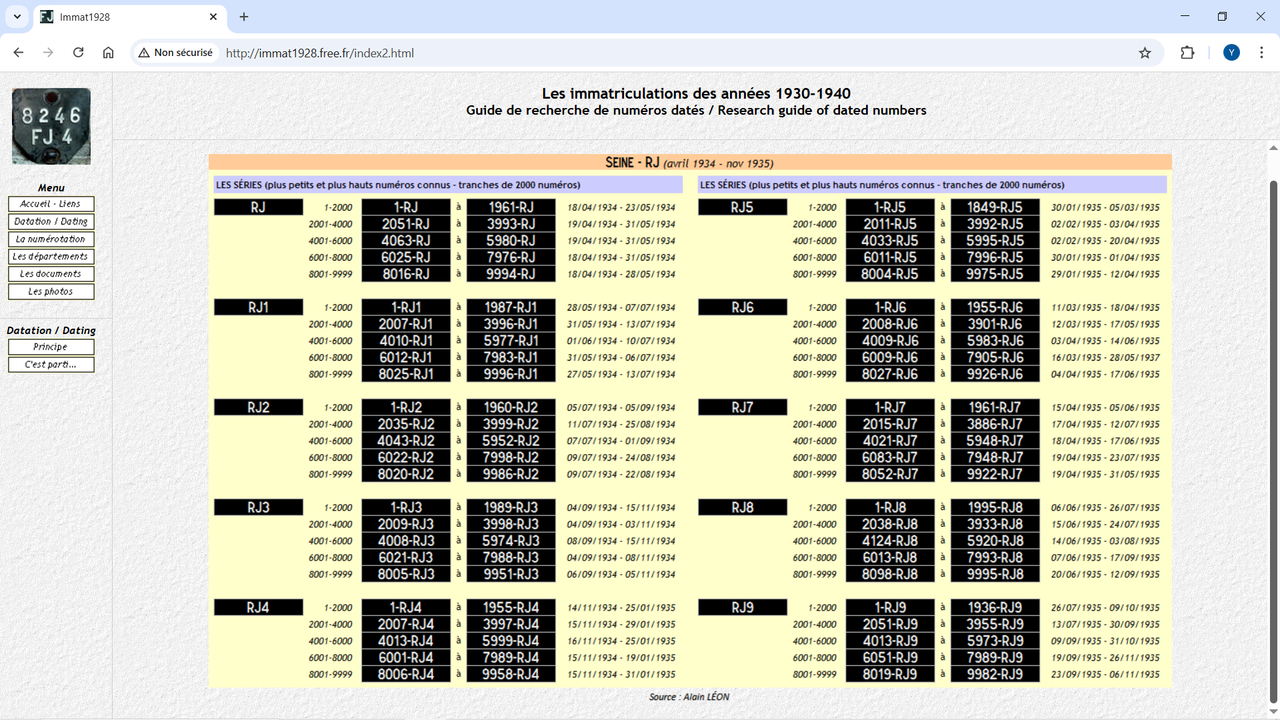The height and width of the screenshot is (720, 1280).
Task: Click the RJ6 series header plate
Action: 742,307
